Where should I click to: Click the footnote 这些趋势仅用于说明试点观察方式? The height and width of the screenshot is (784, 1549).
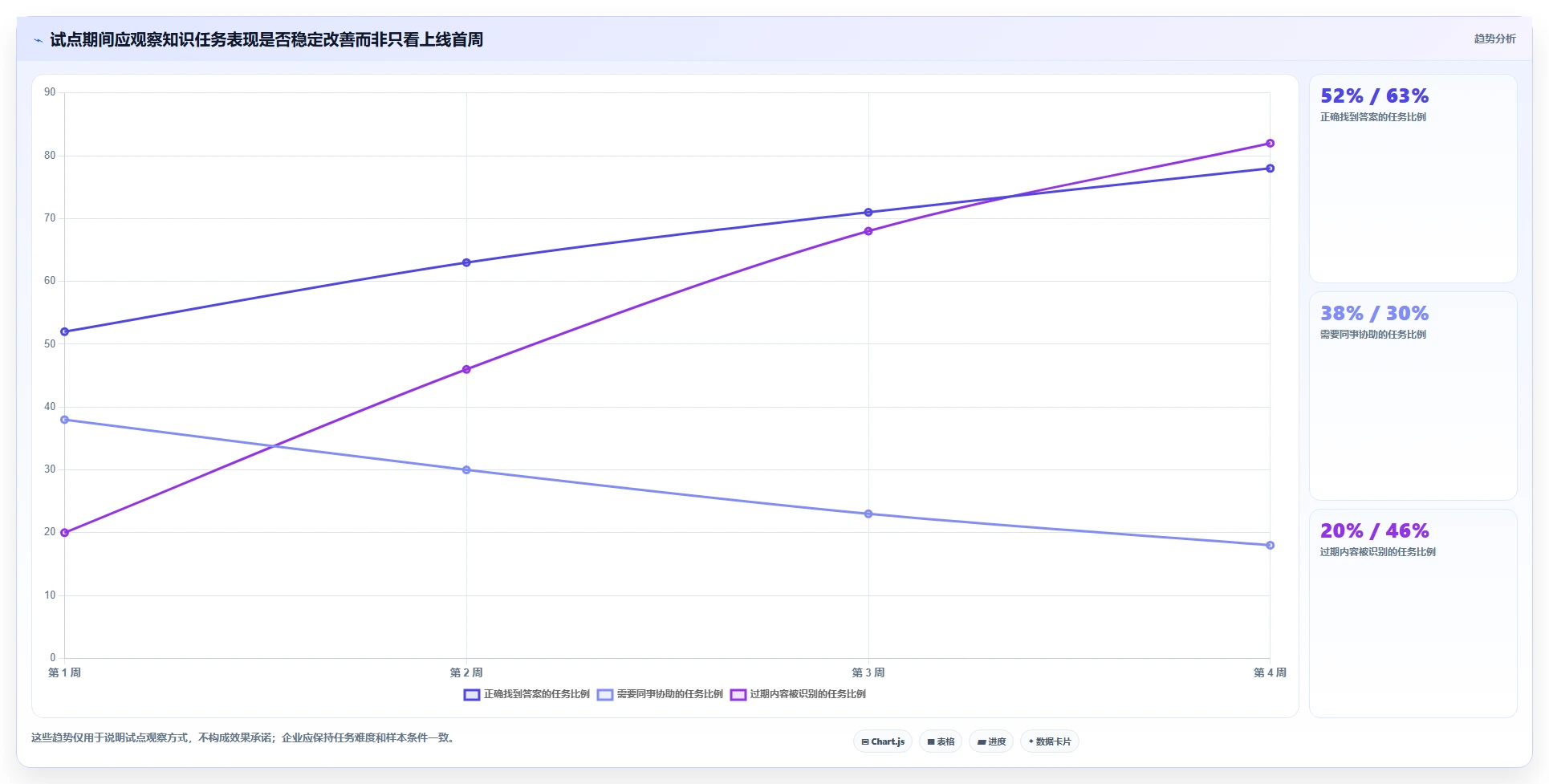click(245, 738)
